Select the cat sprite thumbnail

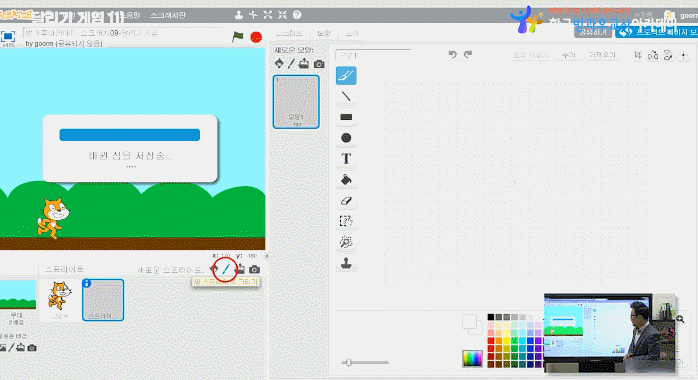[x=60, y=299]
